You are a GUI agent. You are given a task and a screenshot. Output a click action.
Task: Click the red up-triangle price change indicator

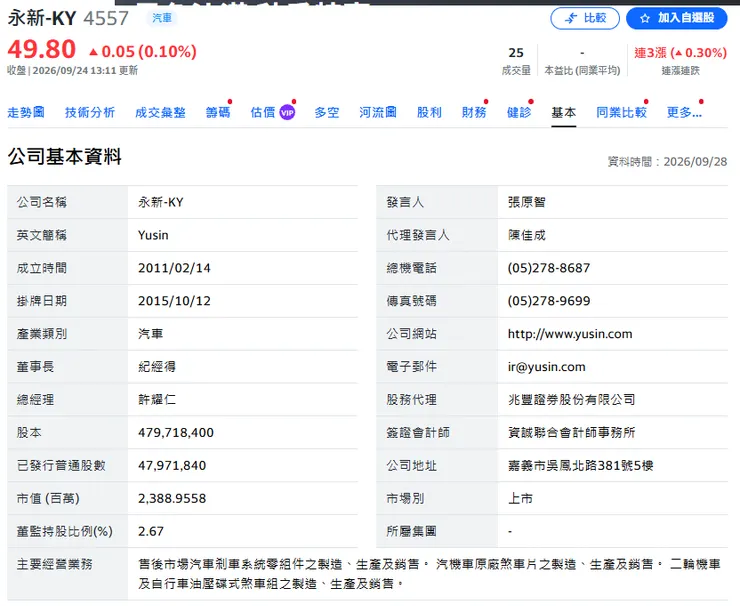pyautogui.click(x=93, y=51)
